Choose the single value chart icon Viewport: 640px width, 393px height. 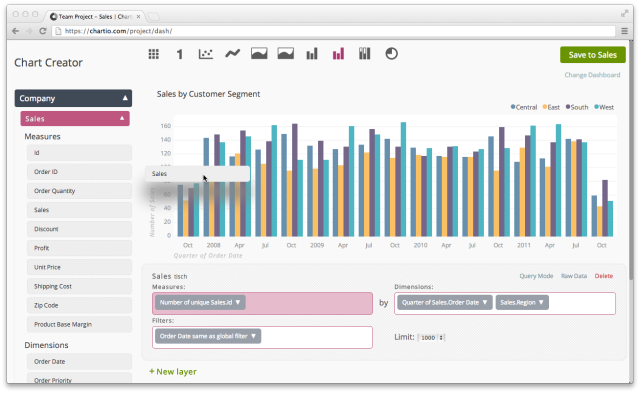(180, 54)
